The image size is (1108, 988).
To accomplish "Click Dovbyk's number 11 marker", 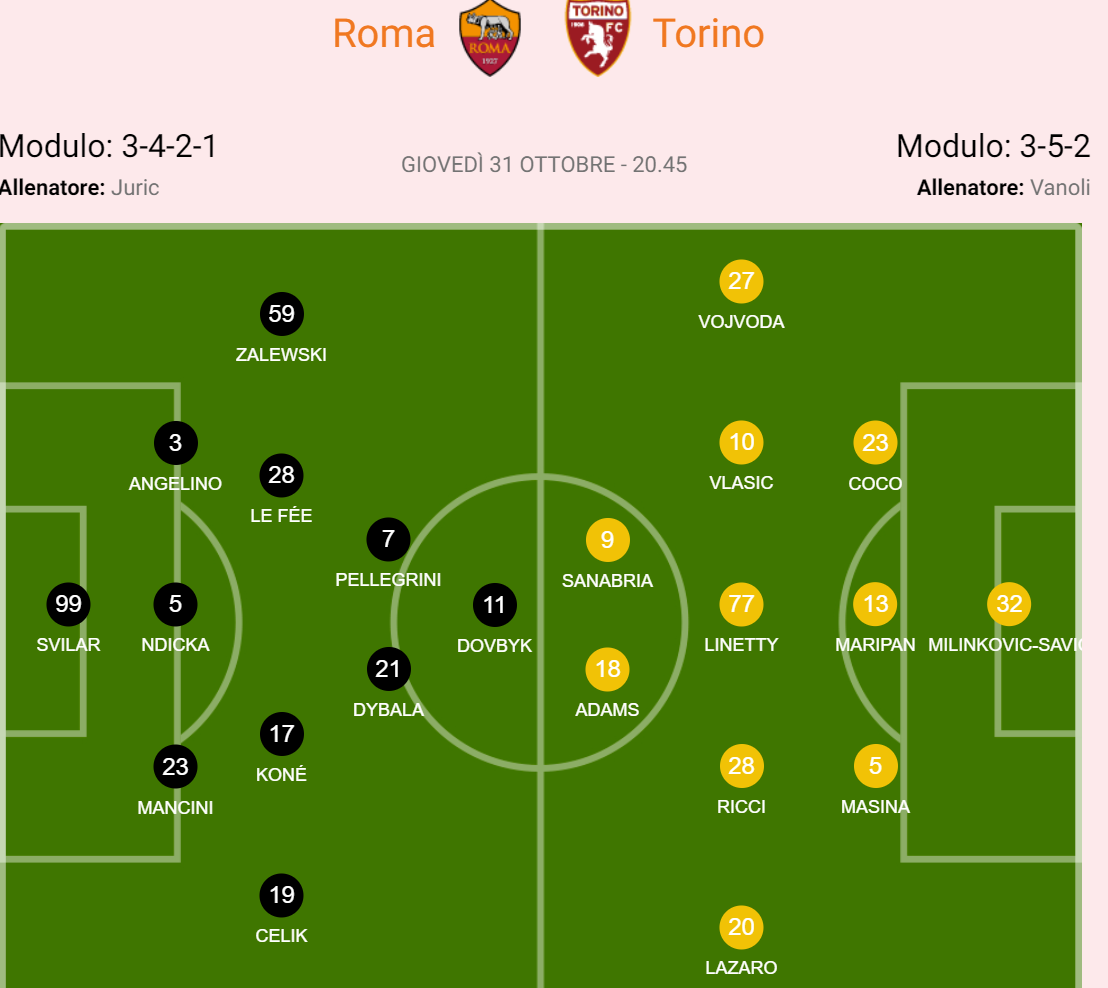I will click(495, 605).
